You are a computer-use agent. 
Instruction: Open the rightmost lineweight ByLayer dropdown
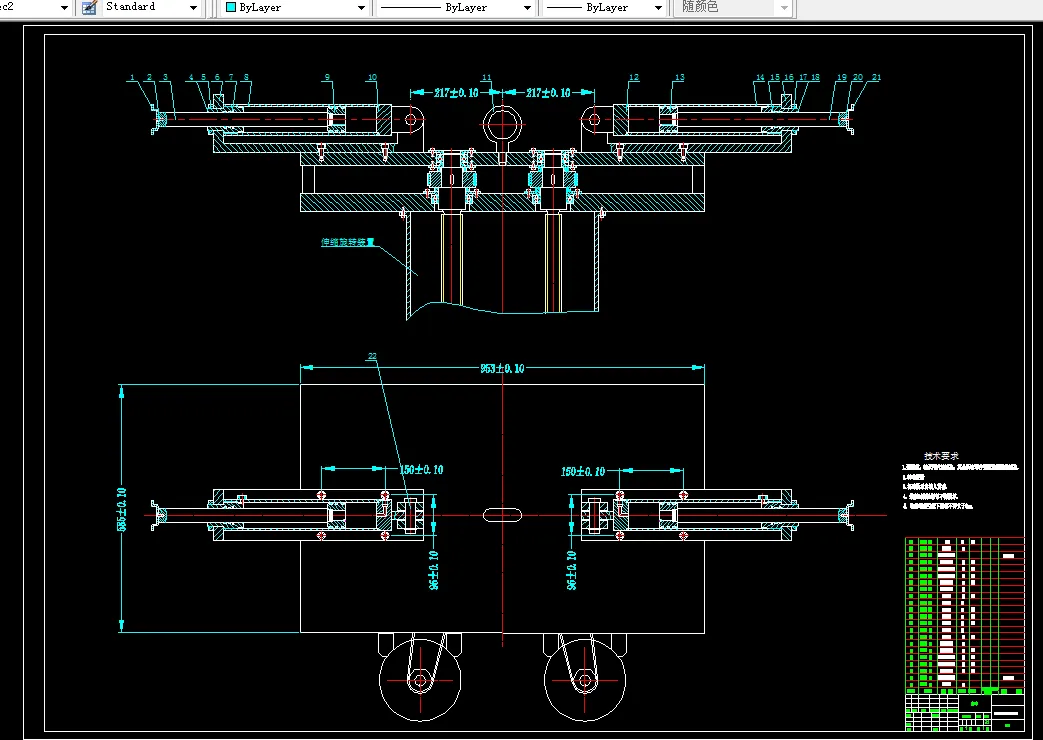point(657,7)
